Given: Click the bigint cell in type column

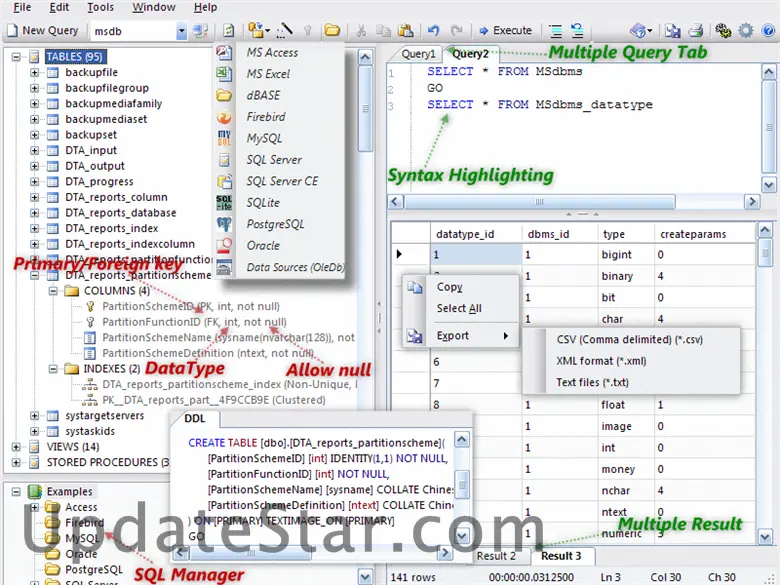Looking at the screenshot, I should point(626,255).
